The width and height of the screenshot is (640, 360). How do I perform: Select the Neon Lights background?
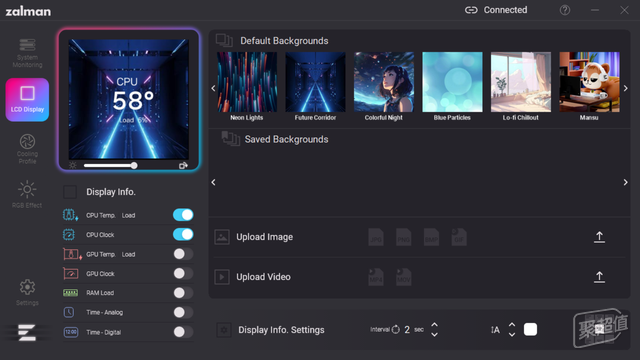point(247,82)
